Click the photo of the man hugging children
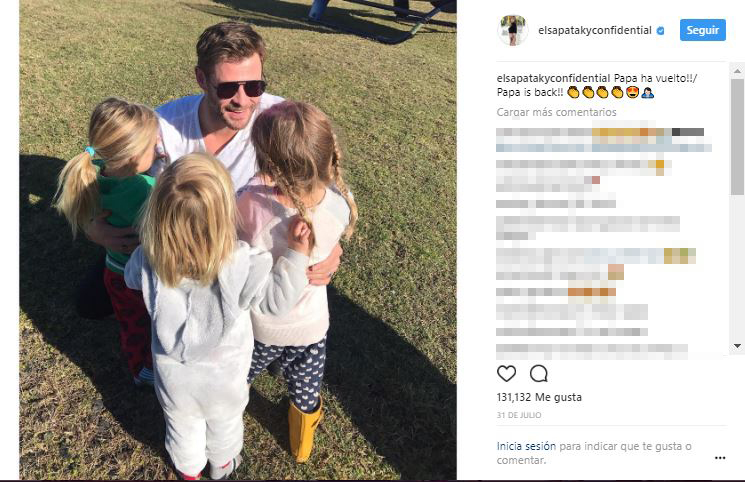This screenshot has height=482, width=745. point(238,240)
